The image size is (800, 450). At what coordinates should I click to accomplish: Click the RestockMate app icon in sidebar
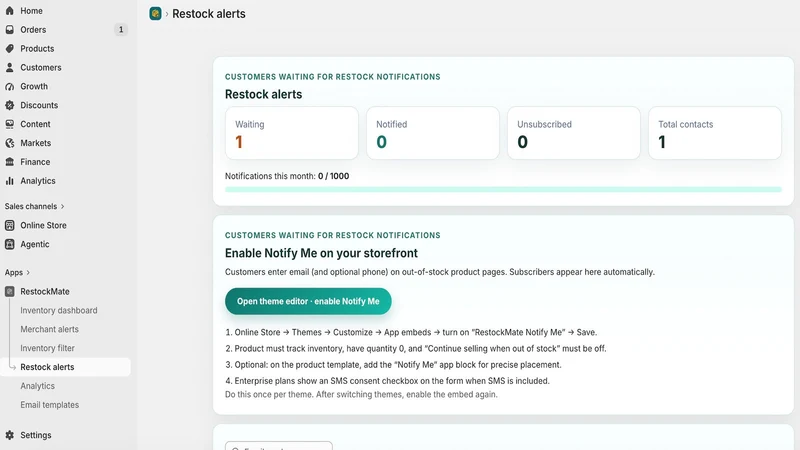click(x=10, y=291)
